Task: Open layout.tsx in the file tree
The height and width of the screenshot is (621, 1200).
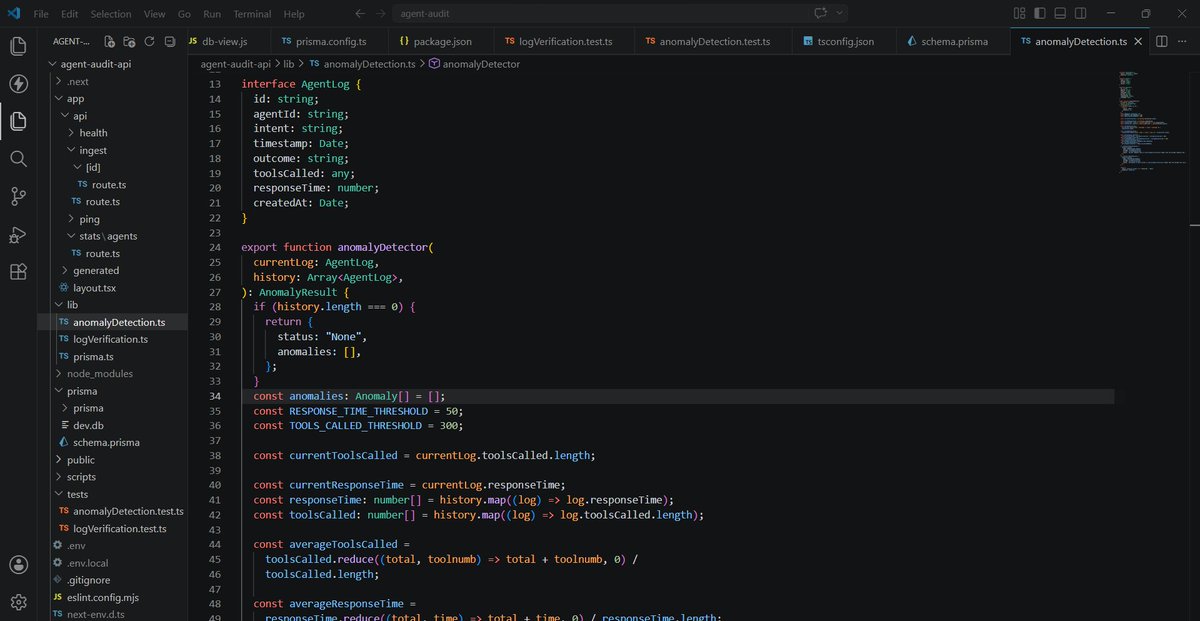Action: [x=110, y=288]
